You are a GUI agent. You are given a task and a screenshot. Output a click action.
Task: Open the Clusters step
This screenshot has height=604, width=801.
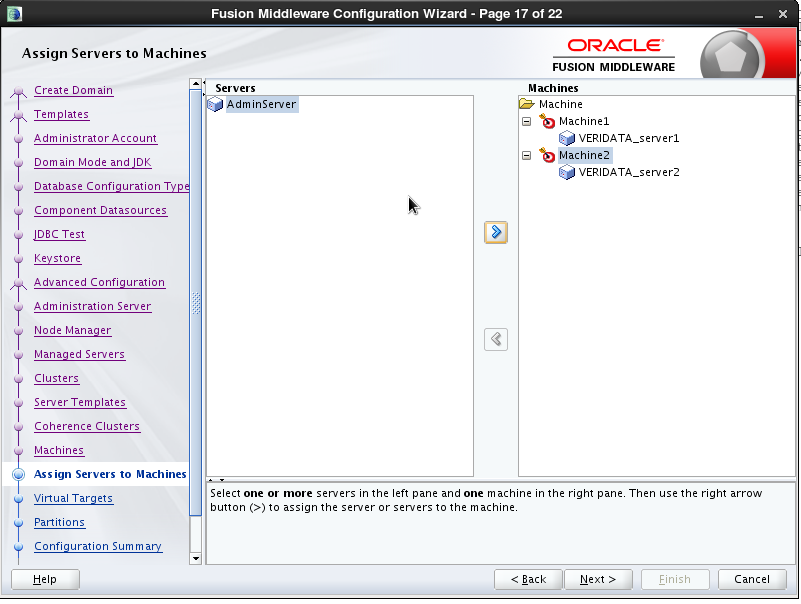[56, 379]
